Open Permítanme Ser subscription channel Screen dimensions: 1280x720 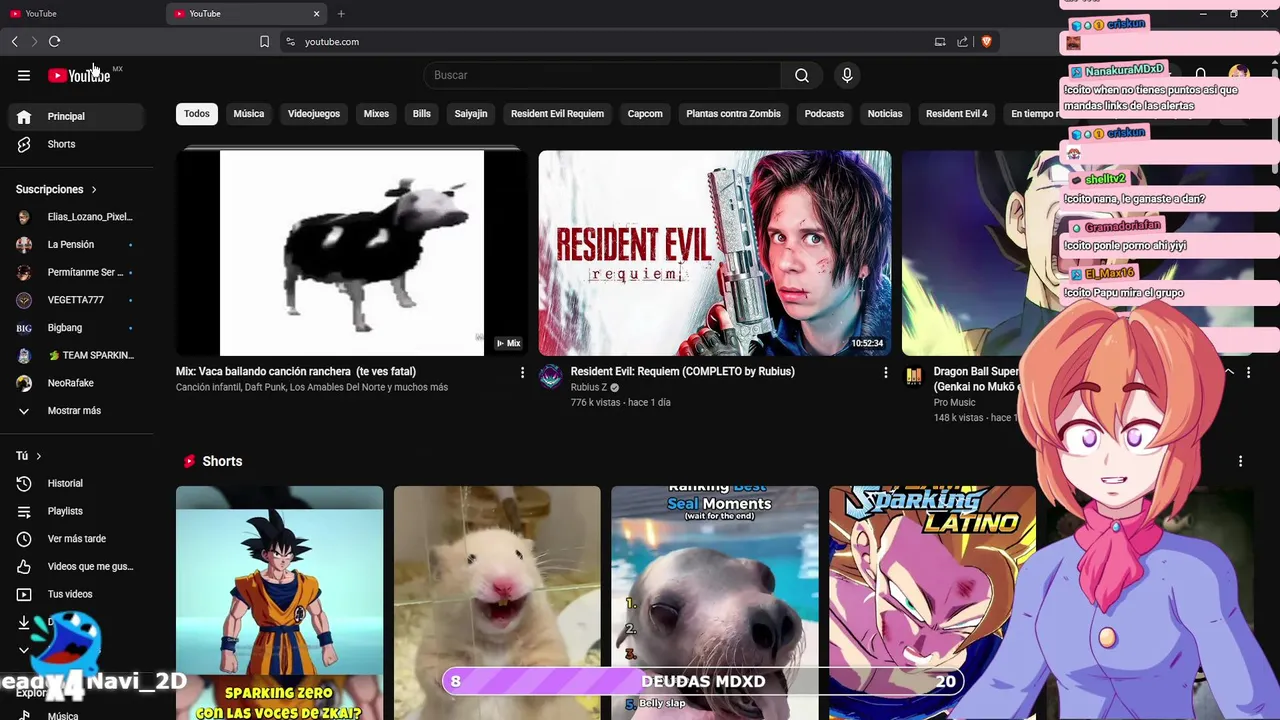coord(76,272)
